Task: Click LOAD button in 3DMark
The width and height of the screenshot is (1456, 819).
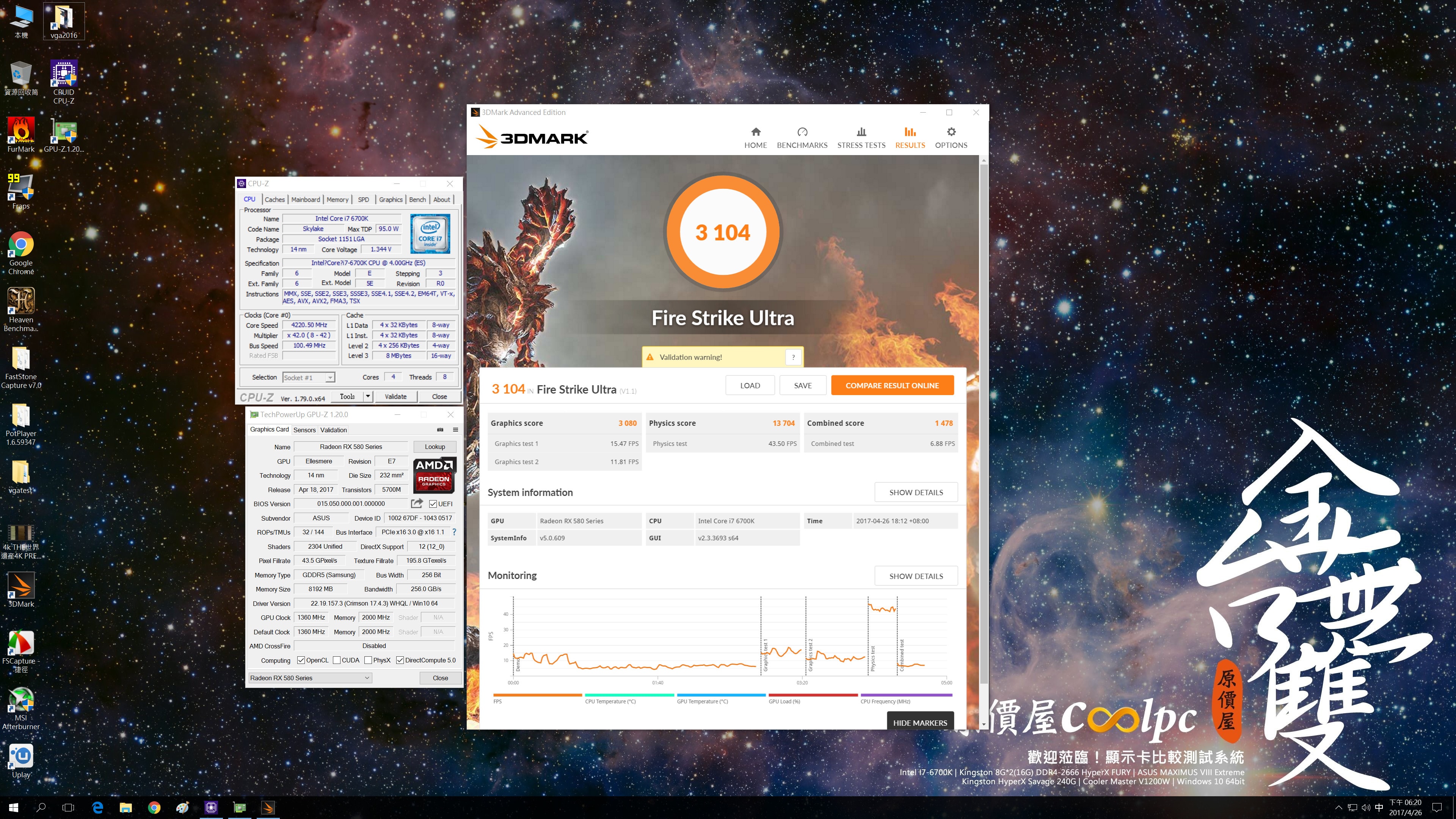Action: 750,386
